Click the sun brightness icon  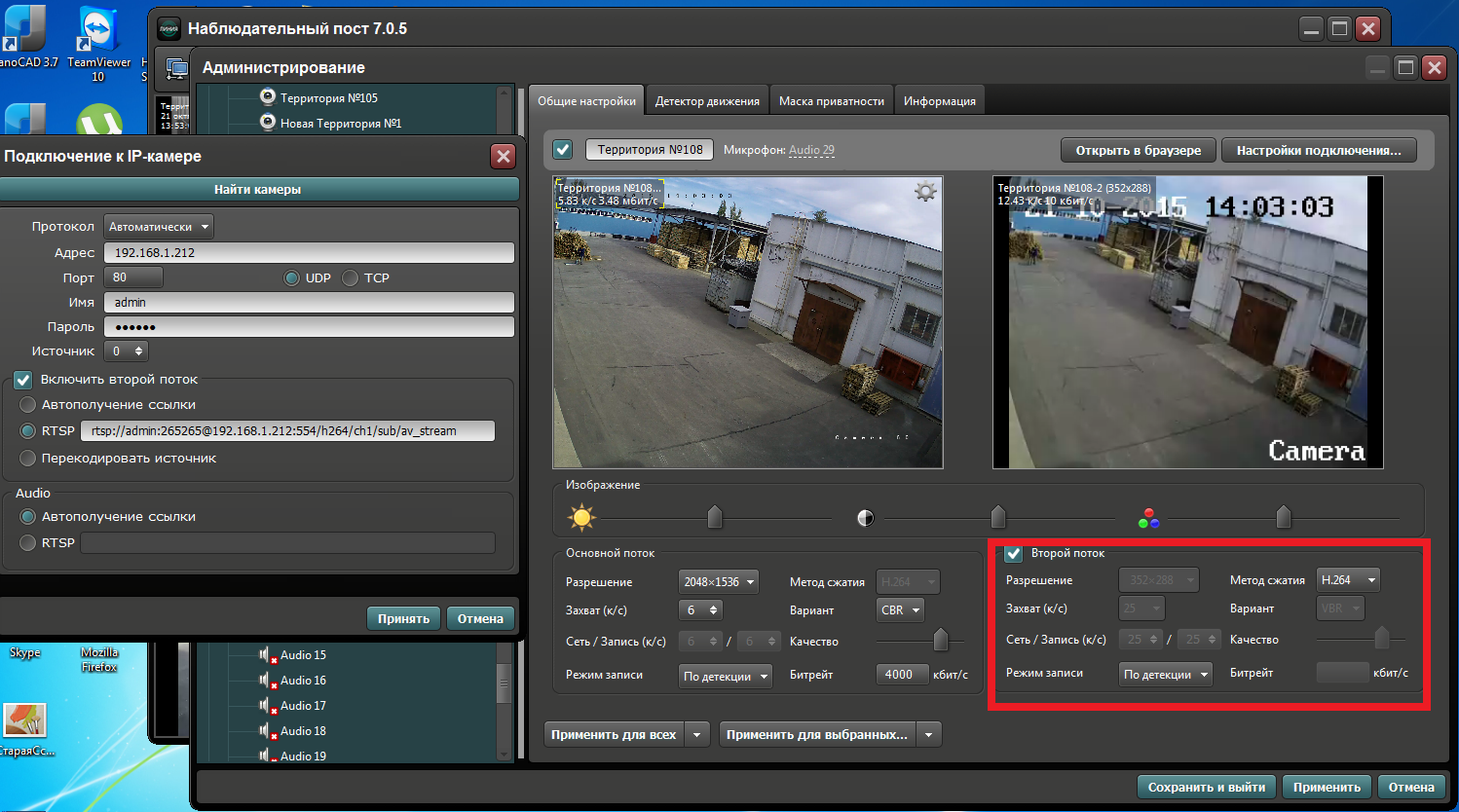[581, 517]
